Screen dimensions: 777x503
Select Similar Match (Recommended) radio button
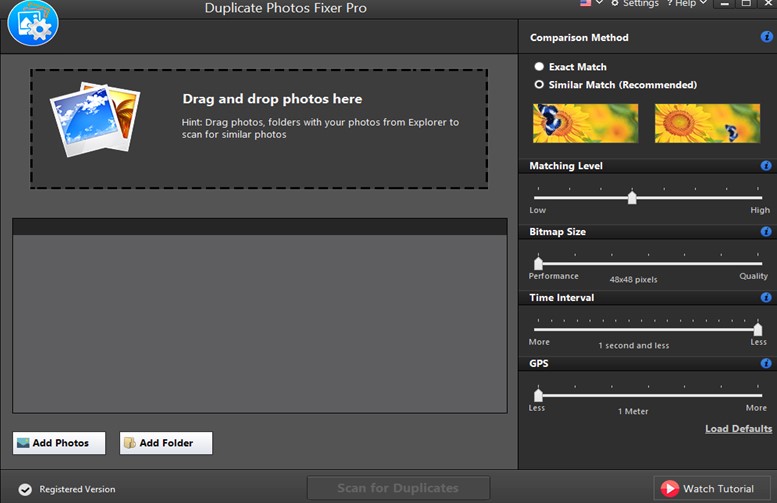(539, 84)
